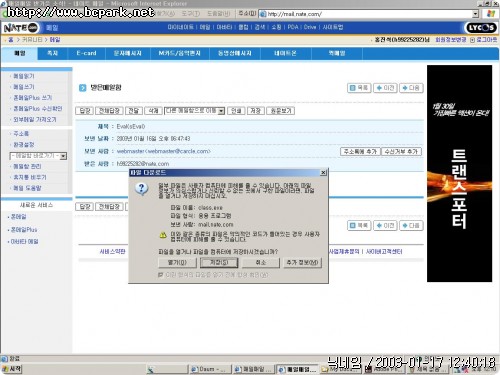
Task: Expand the address bar URL history dropdown
Action: (x=476, y=14)
